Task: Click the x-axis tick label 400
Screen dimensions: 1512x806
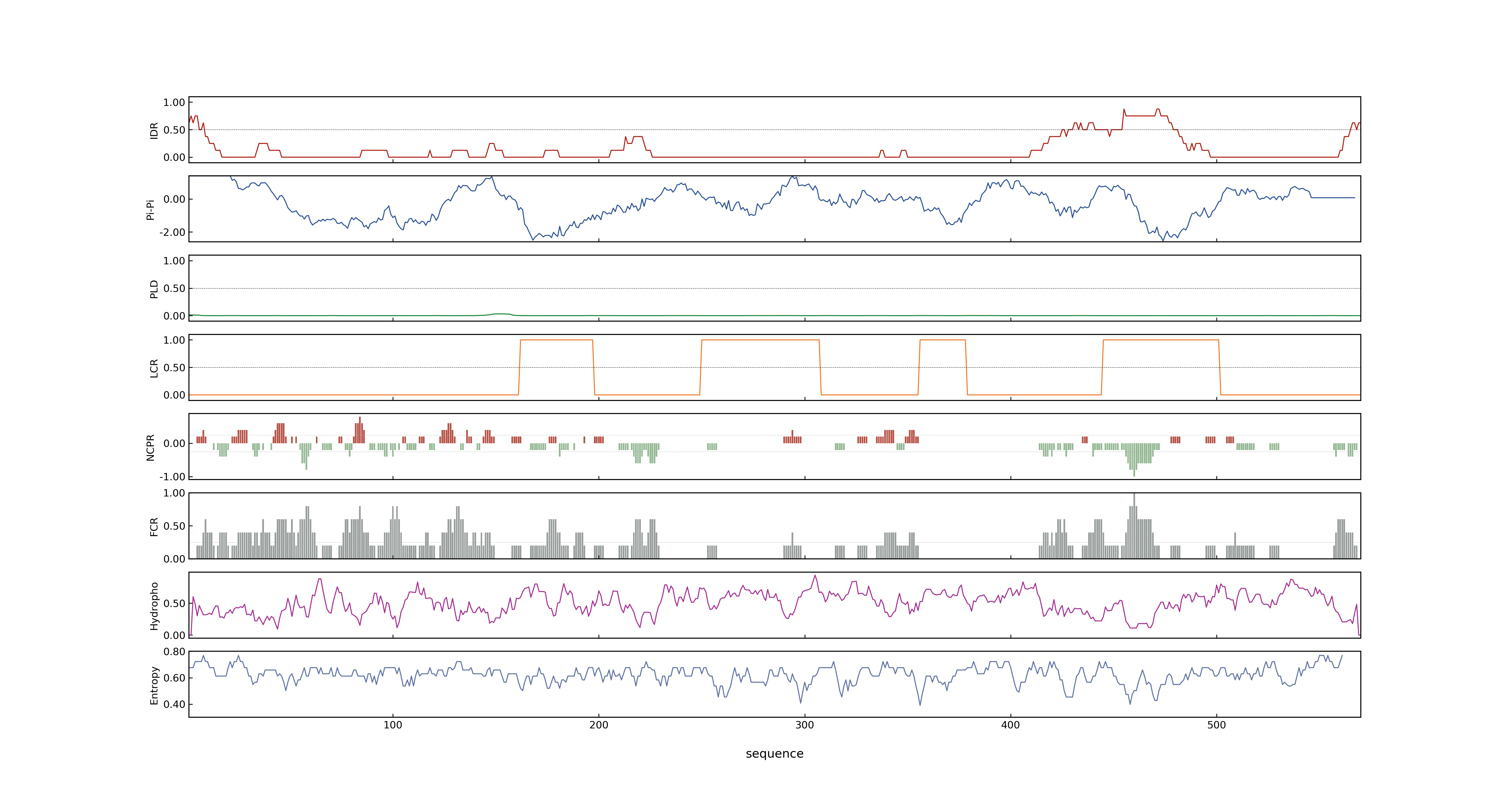Action: point(1011,725)
